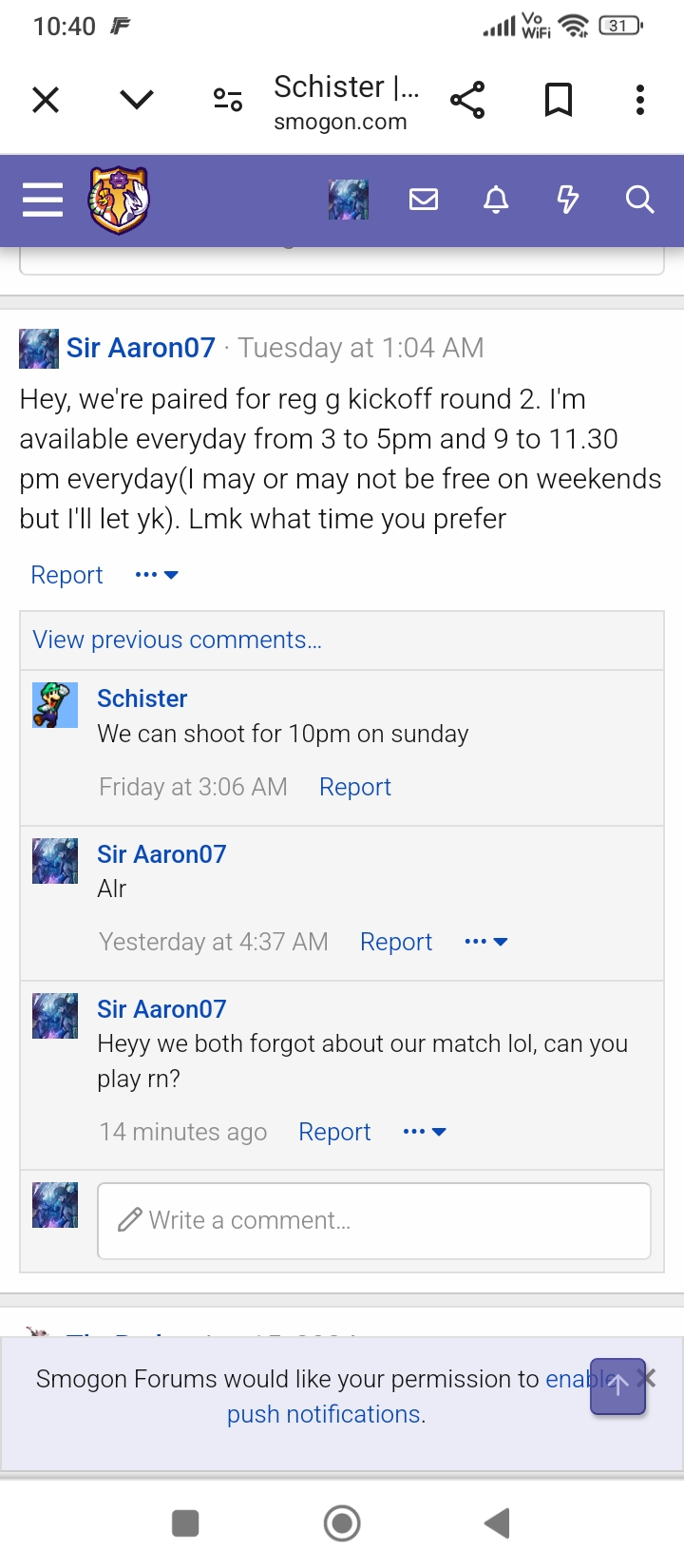Screen dimensions: 684x1568
Task: Open browser three-dot overflow menu
Action: (x=640, y=100)
